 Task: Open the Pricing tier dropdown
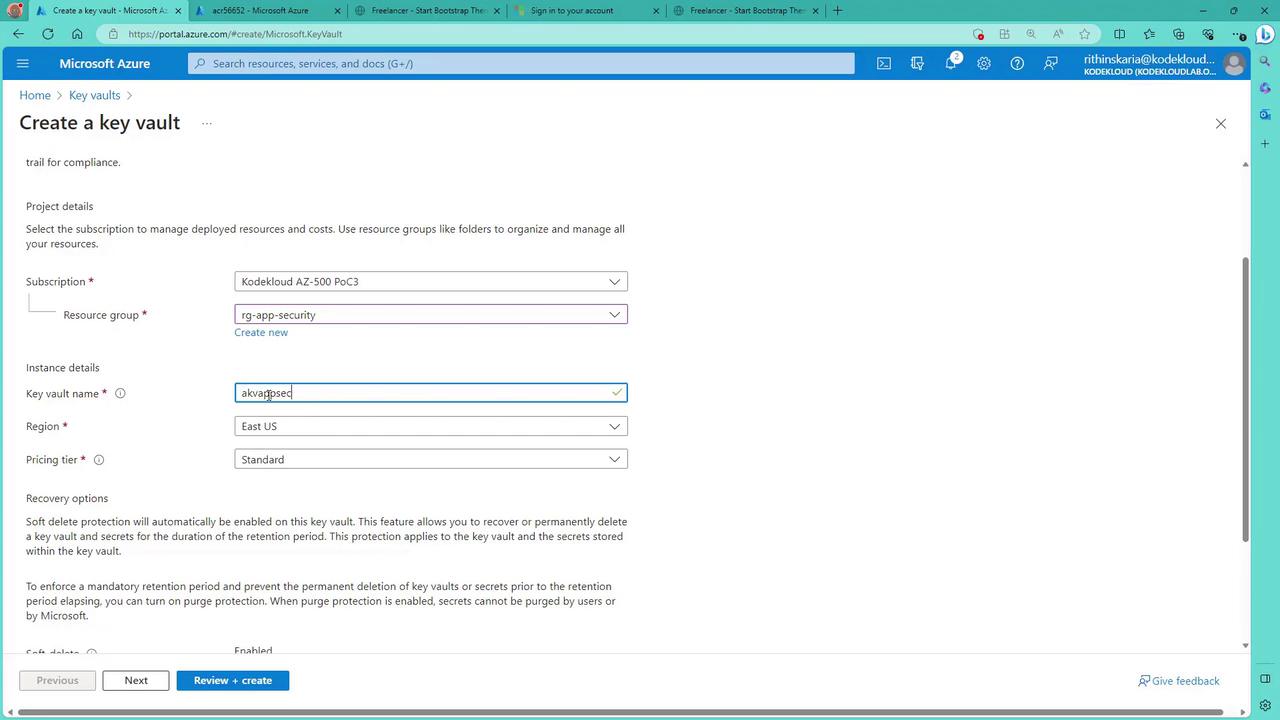431,460
